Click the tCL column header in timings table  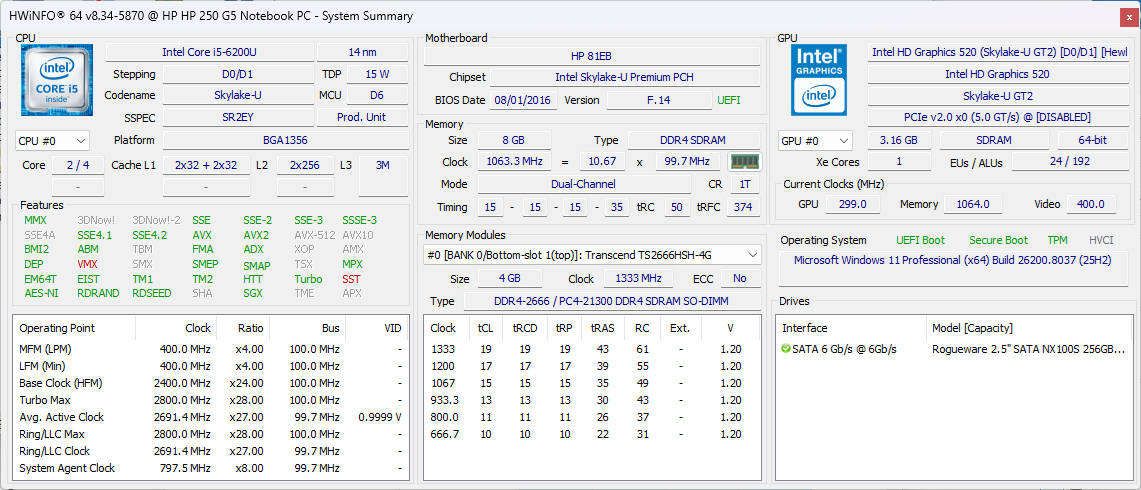pos(485,328)
